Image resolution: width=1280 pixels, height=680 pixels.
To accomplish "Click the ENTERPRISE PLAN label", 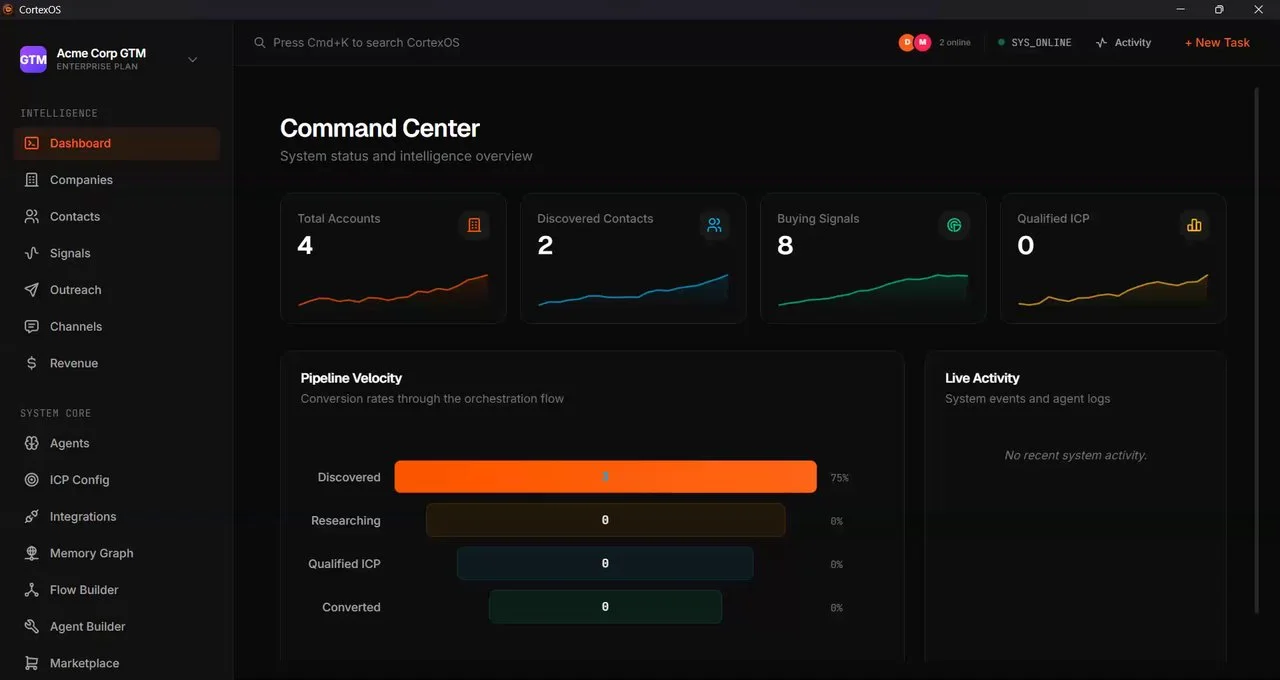I will tap(97, 67).
